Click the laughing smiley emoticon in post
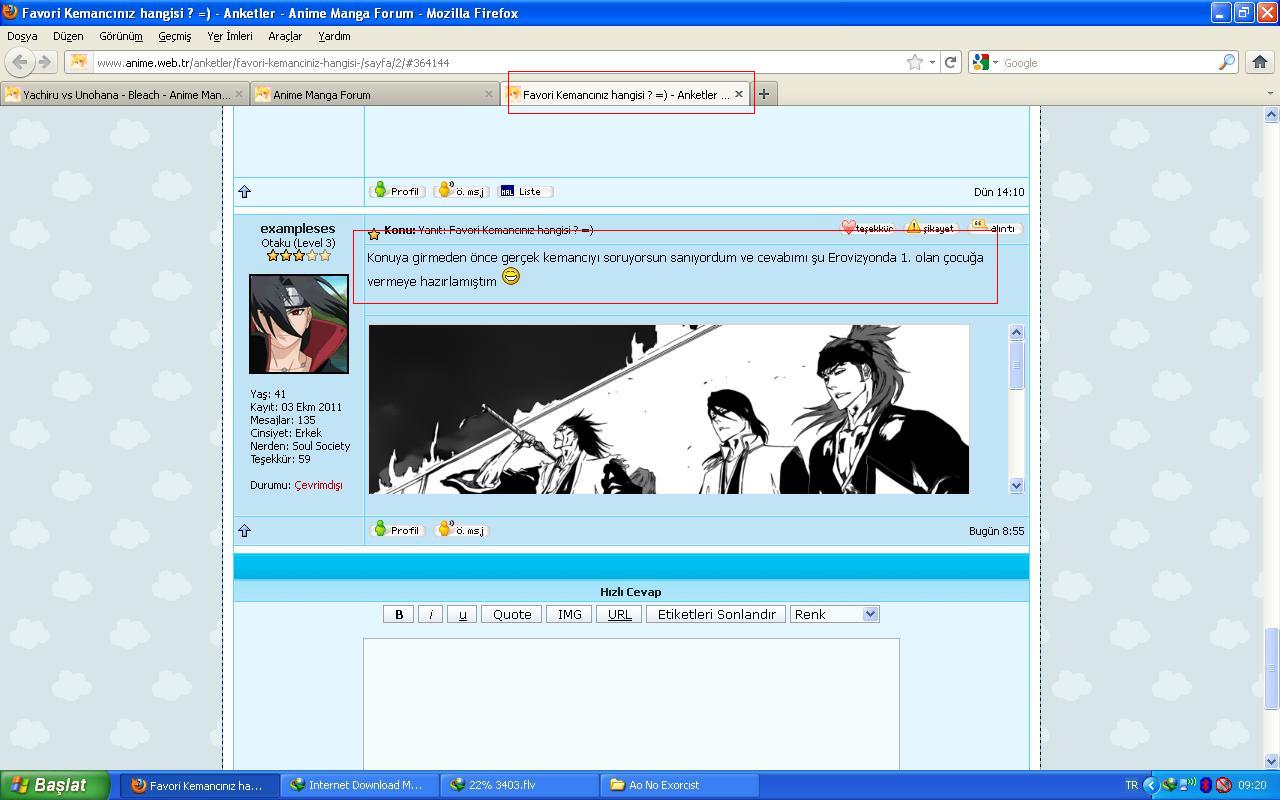This screenshot has width=1280, height=800. [x=511, y=277]
